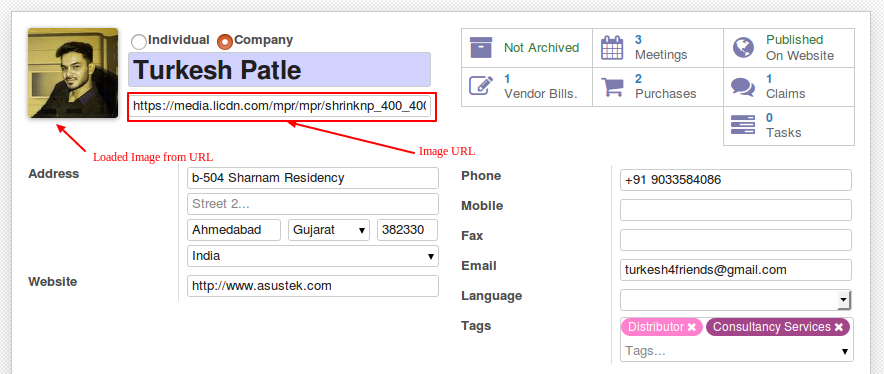Viewport: 884px width, 374px height.
Task: Click the contact profile photo
Action: tap(73, 73)
